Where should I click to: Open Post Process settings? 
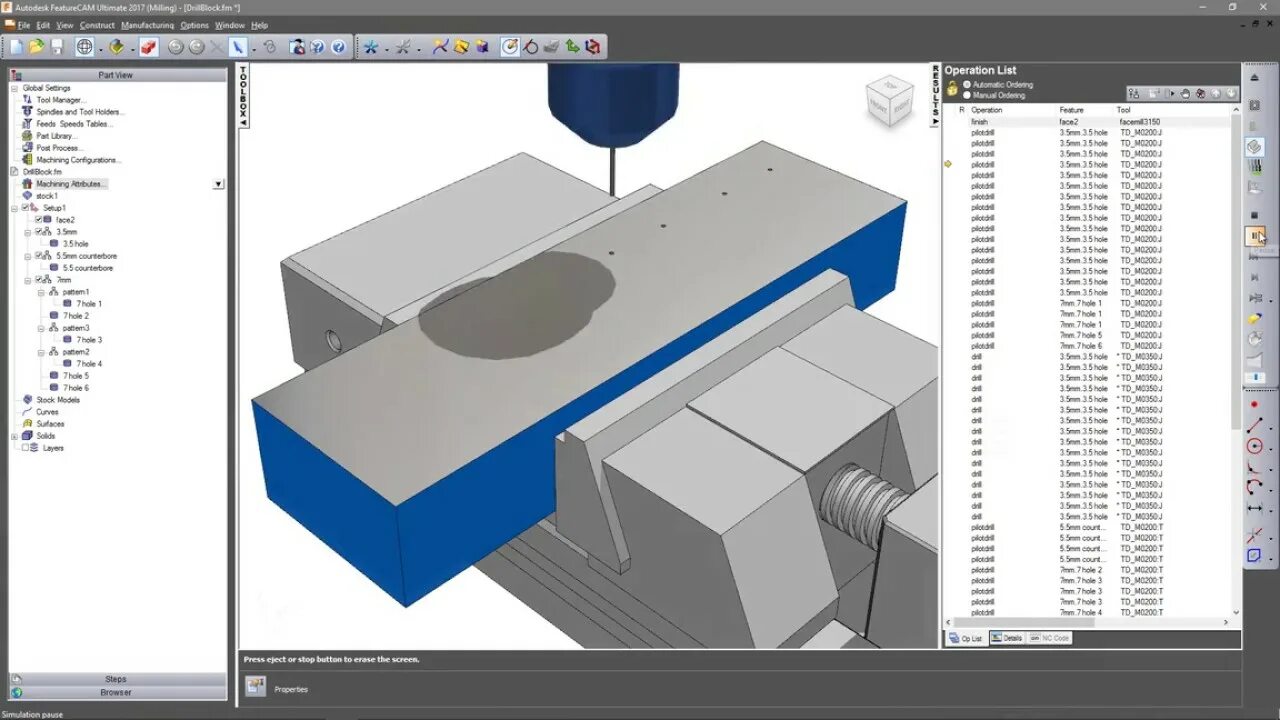pyautogui.click(x=59, y=148)
